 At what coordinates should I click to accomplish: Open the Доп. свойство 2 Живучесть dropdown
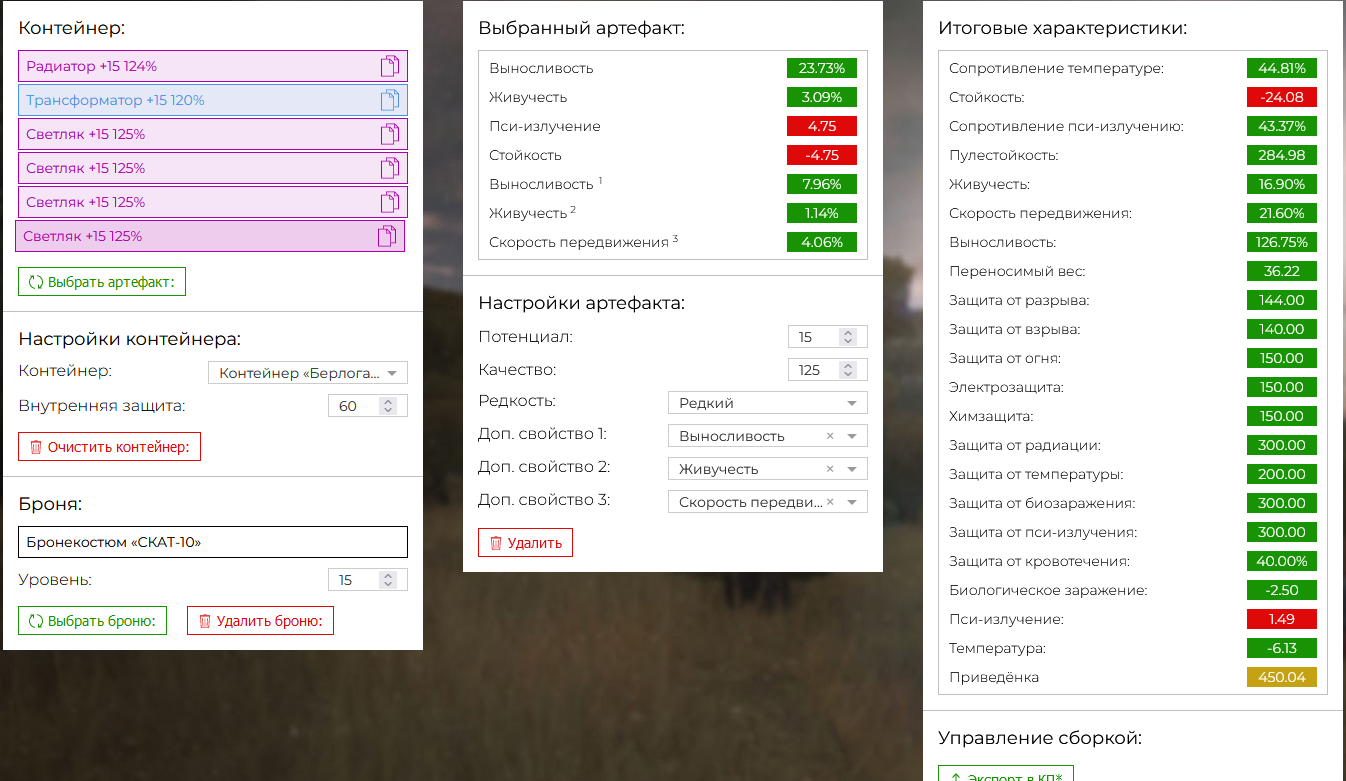point(768,469)
